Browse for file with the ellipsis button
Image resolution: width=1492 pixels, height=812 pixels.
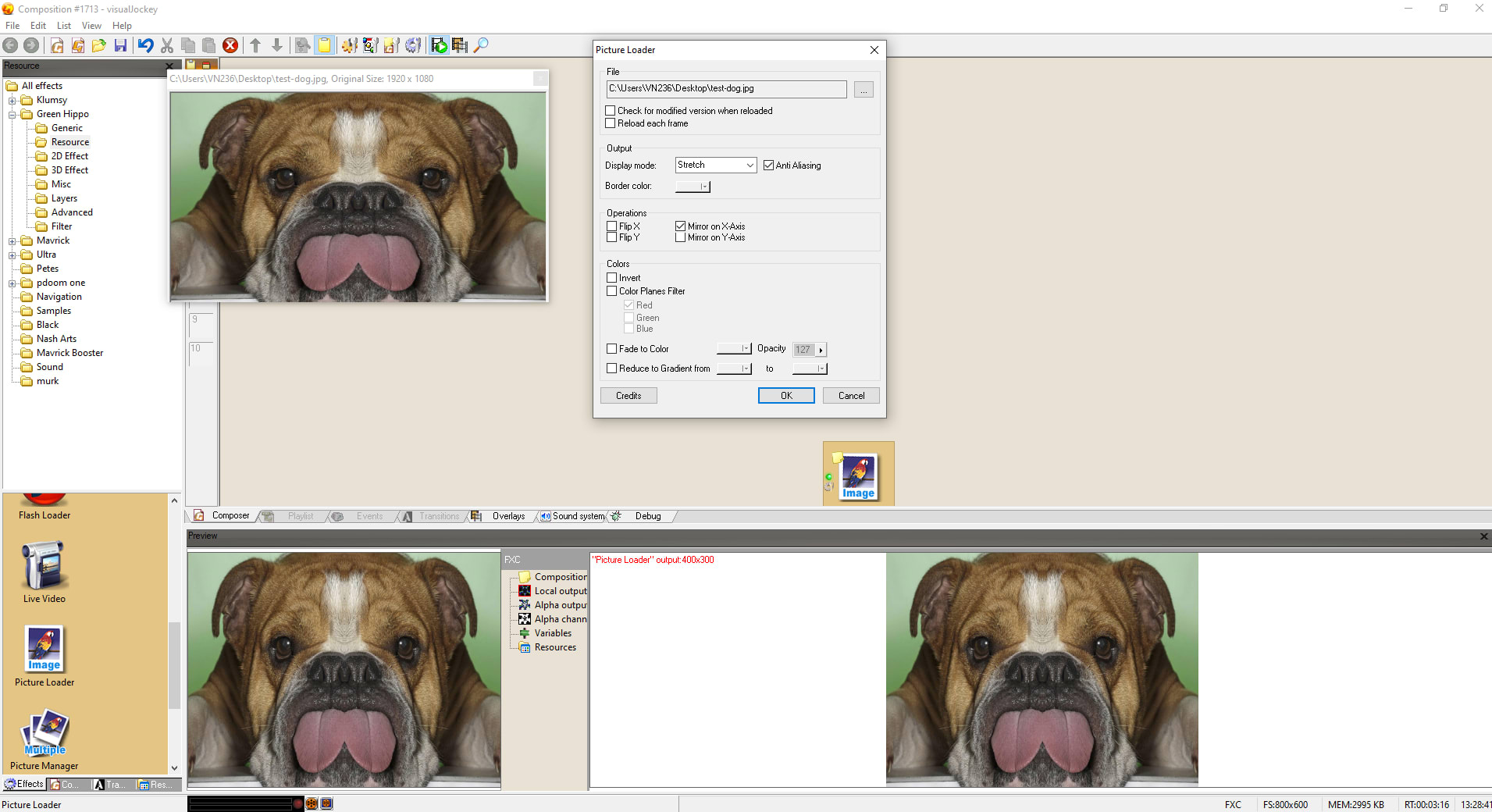point(864,90)
